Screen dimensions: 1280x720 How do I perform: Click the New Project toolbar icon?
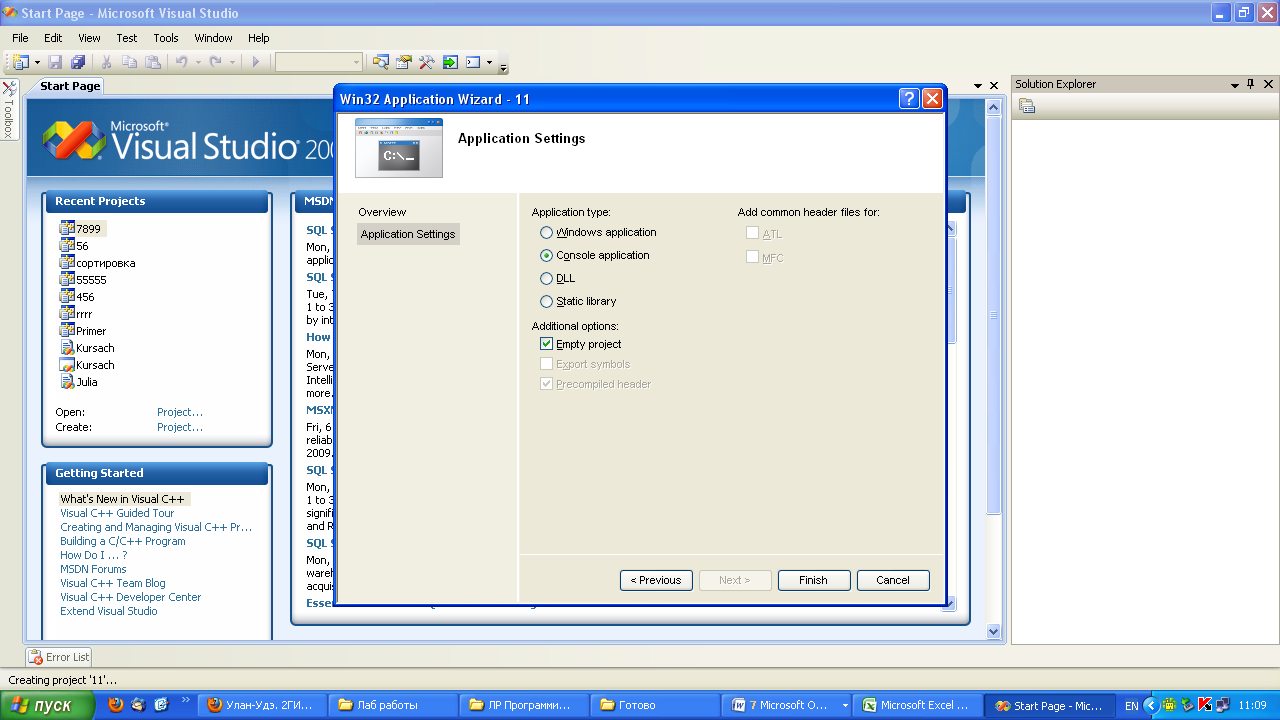[20, 62]
